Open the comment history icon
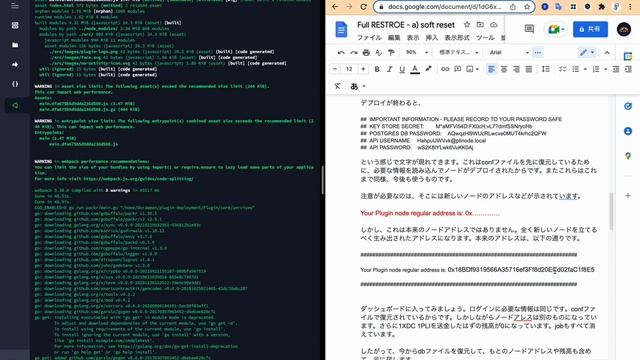 tap(529, 29)
